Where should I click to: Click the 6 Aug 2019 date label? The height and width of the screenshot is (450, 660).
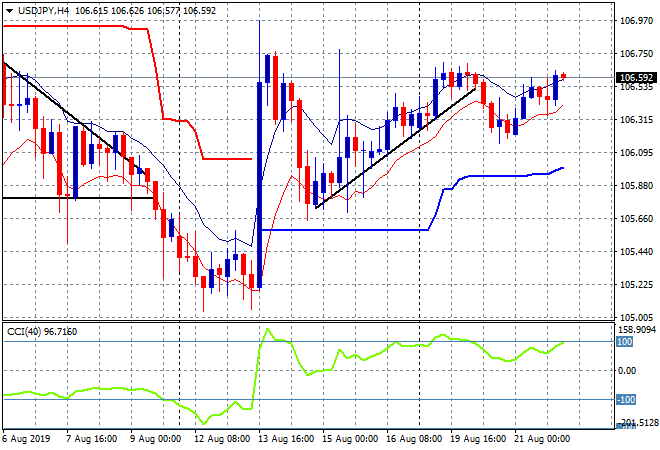[26, 439]
